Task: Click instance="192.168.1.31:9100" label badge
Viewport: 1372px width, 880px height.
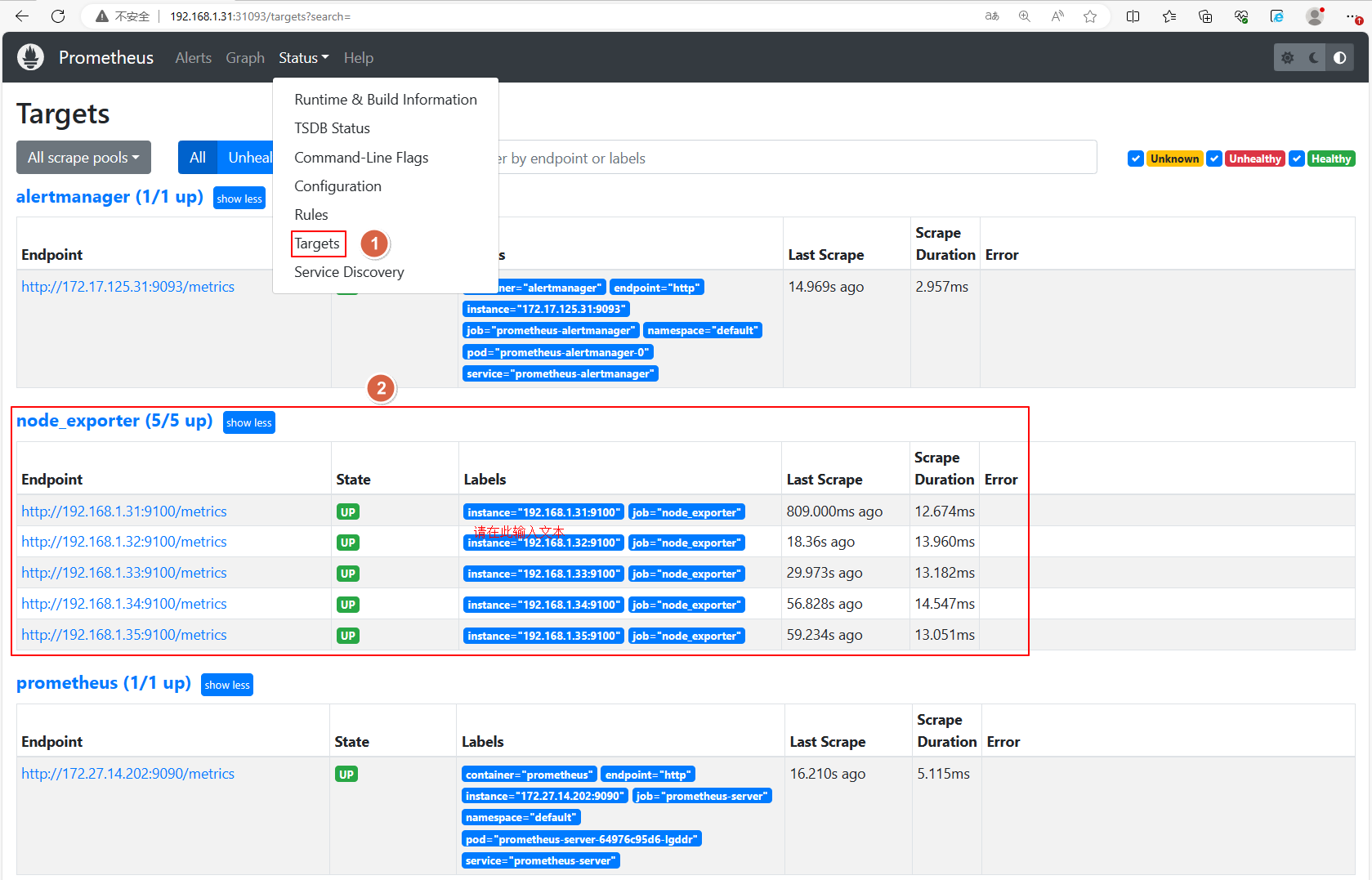Action: coord(544,512)
